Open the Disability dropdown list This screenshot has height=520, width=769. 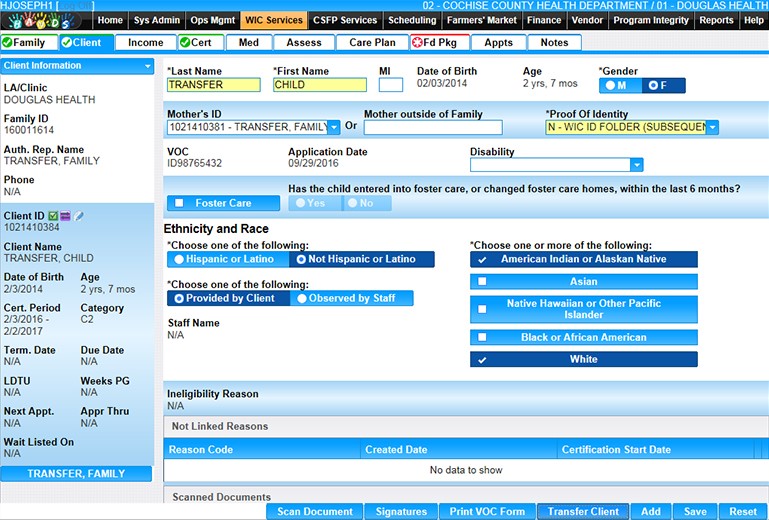pyautogui.click(x=636, y=165)
